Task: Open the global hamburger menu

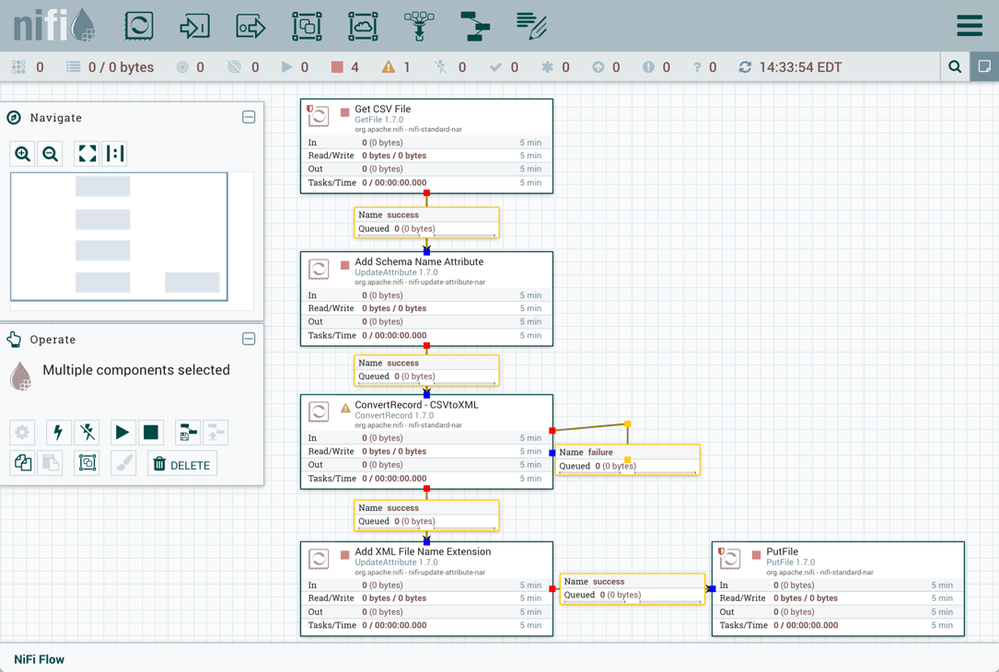Action: (969, 26)
